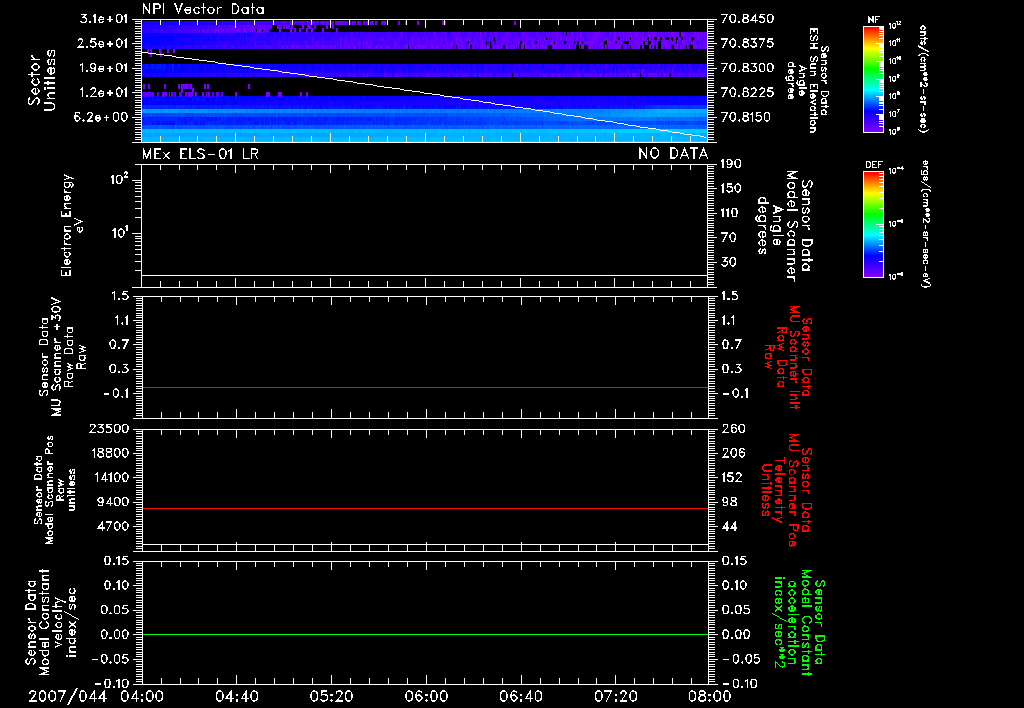Click the 206 telemetry tick value
The height and width of the screenshot is (708, 1024).
[x=733, y=453]
